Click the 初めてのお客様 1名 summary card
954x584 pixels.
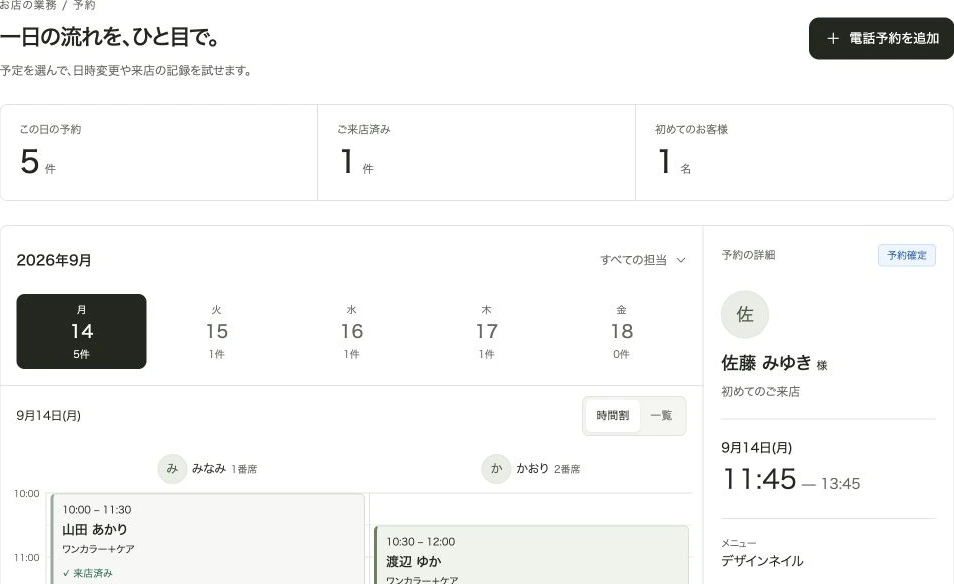[794, 153]
